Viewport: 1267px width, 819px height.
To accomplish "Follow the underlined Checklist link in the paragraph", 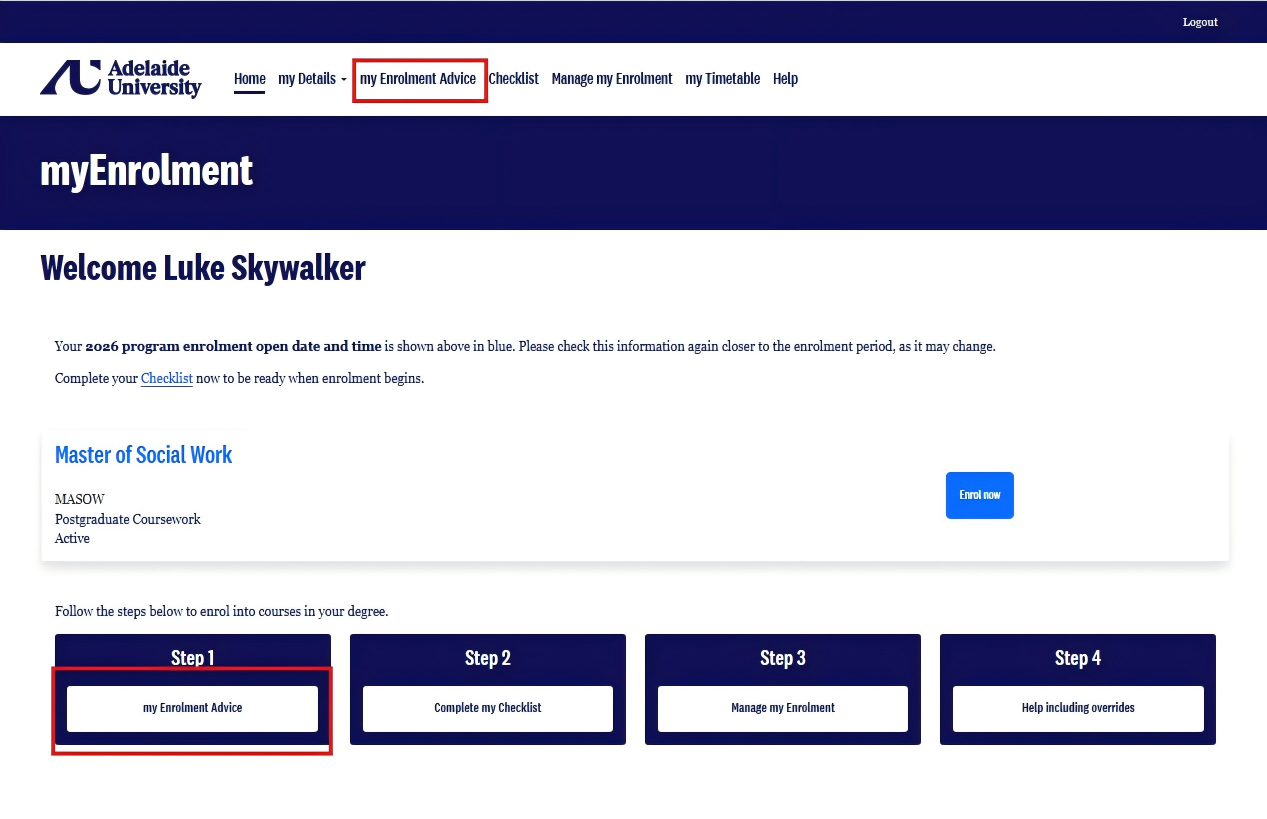I will pos(167,379).
